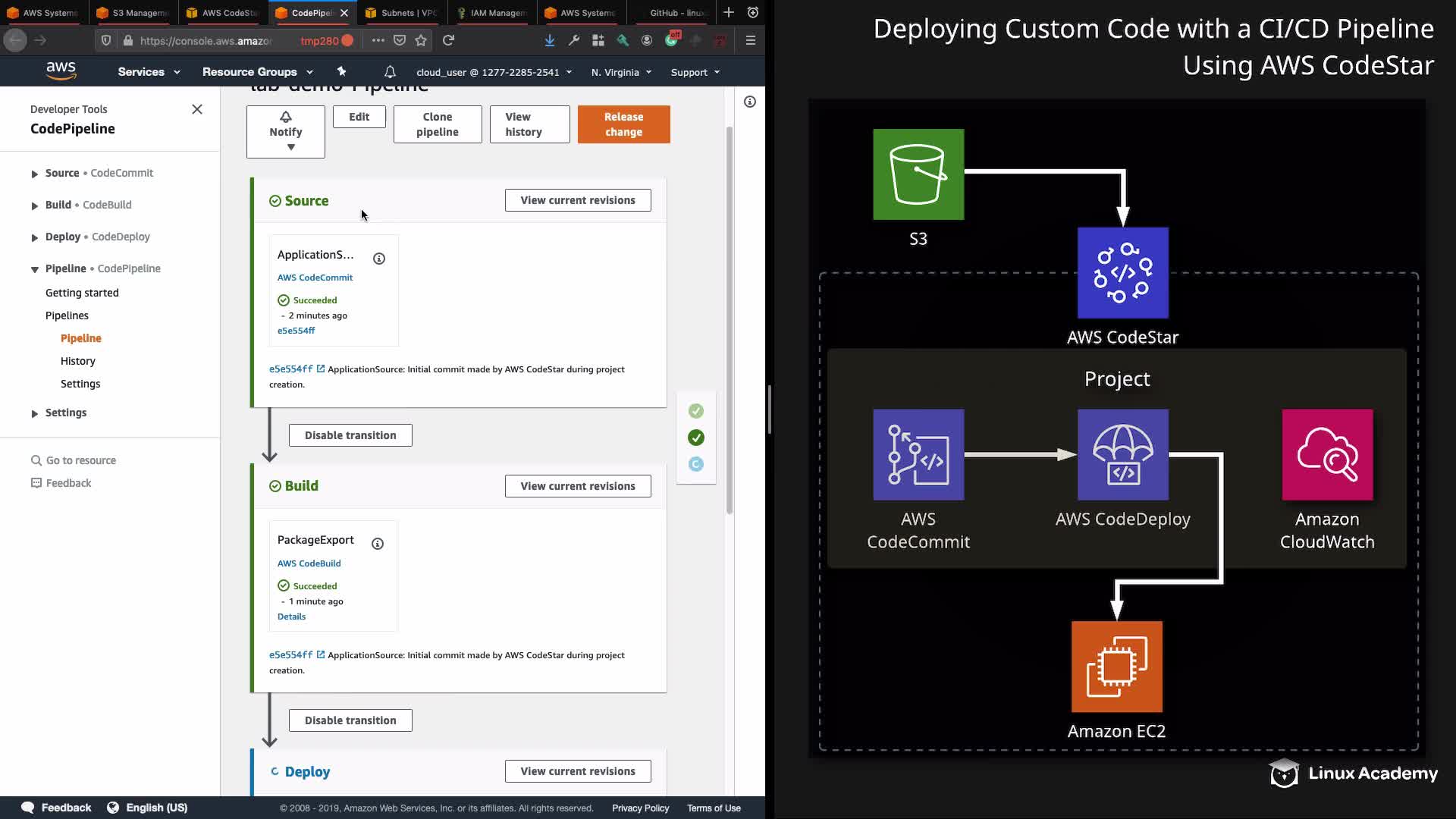The height and width of the screenshot is (819, 1456).
Task: Switch to the S3 Management browser tab
Action: point(133,13)
